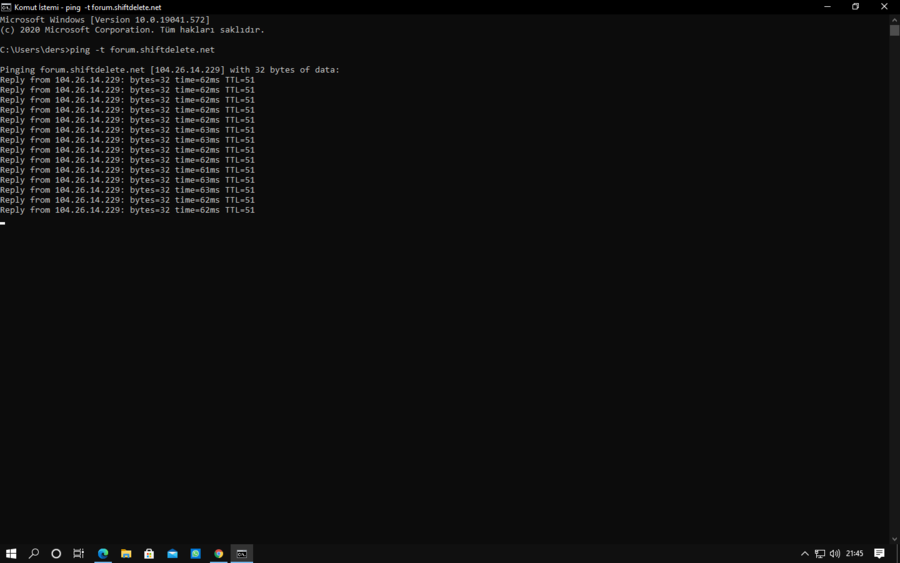
Task: Open File Explorer from the taskbar
Action: point(126,553)
